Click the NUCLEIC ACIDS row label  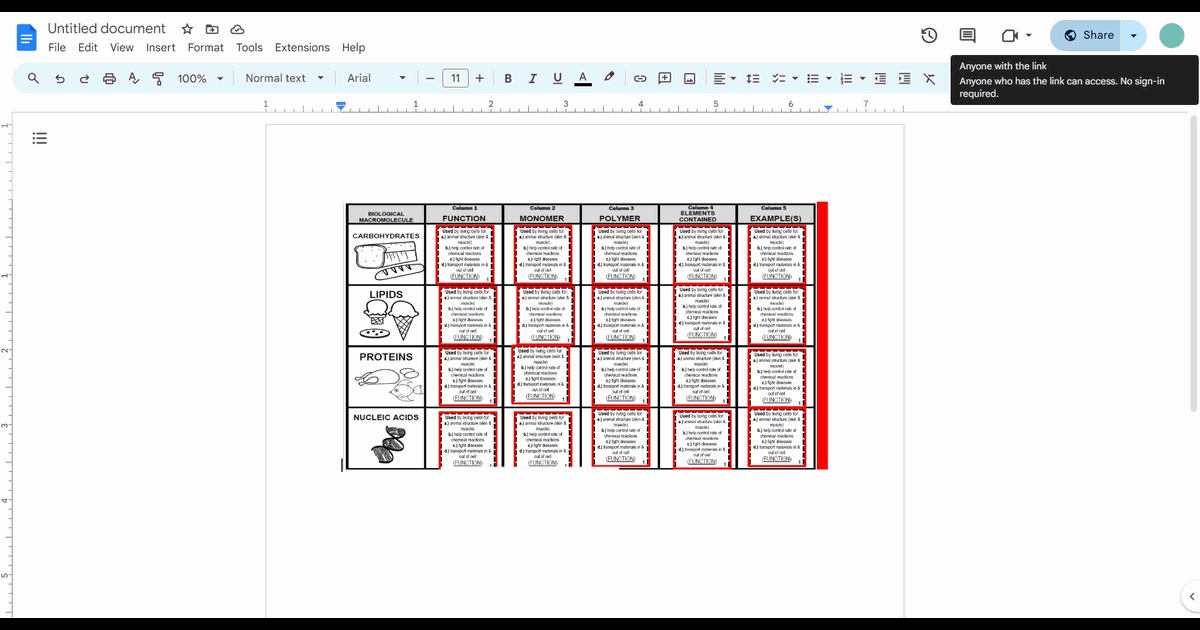tap(386, 417)
